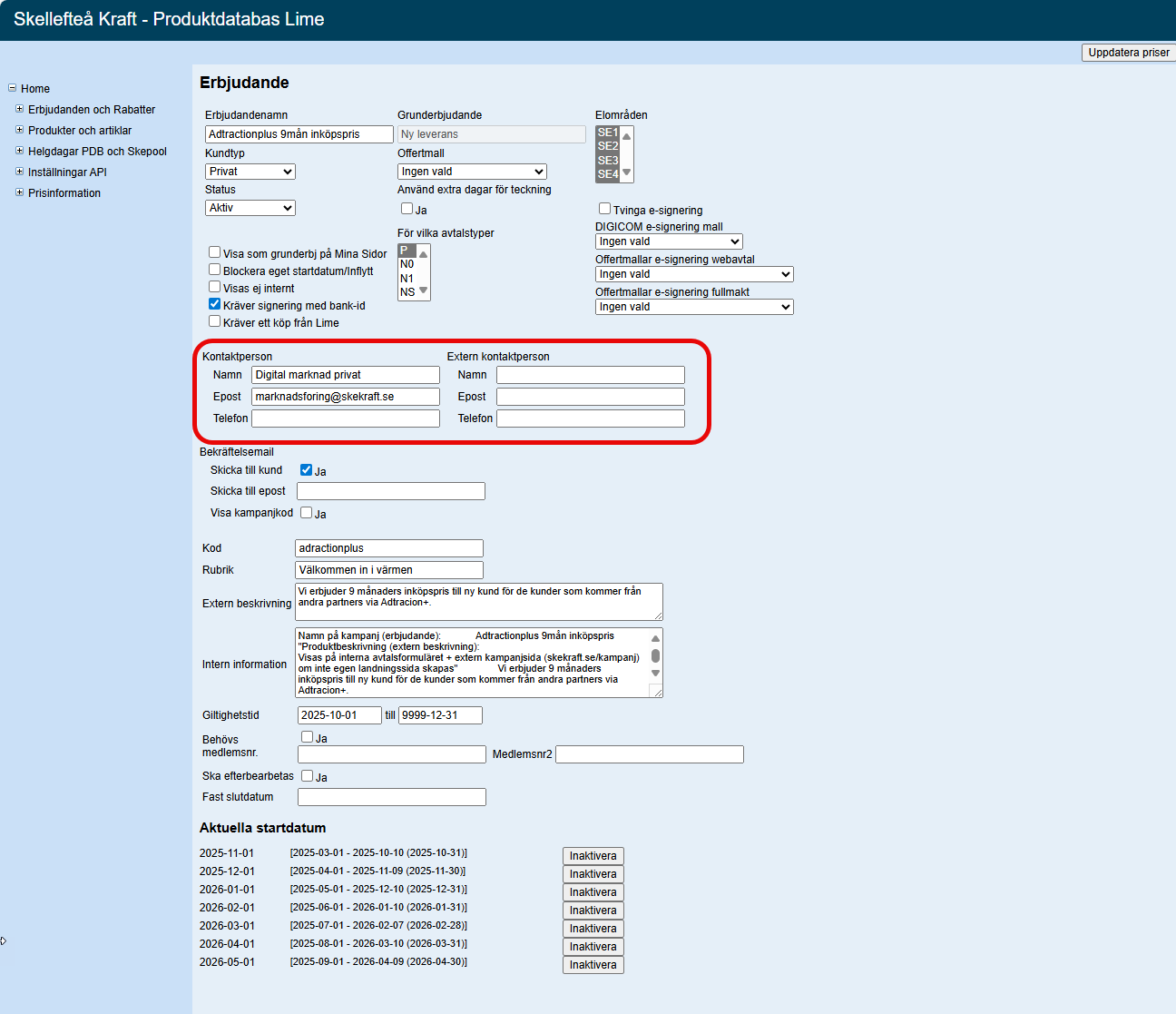Expand the Erbjudanden och Rabatter tree node
Viewport: 1176px width, 1014px height.
point(19,109)
